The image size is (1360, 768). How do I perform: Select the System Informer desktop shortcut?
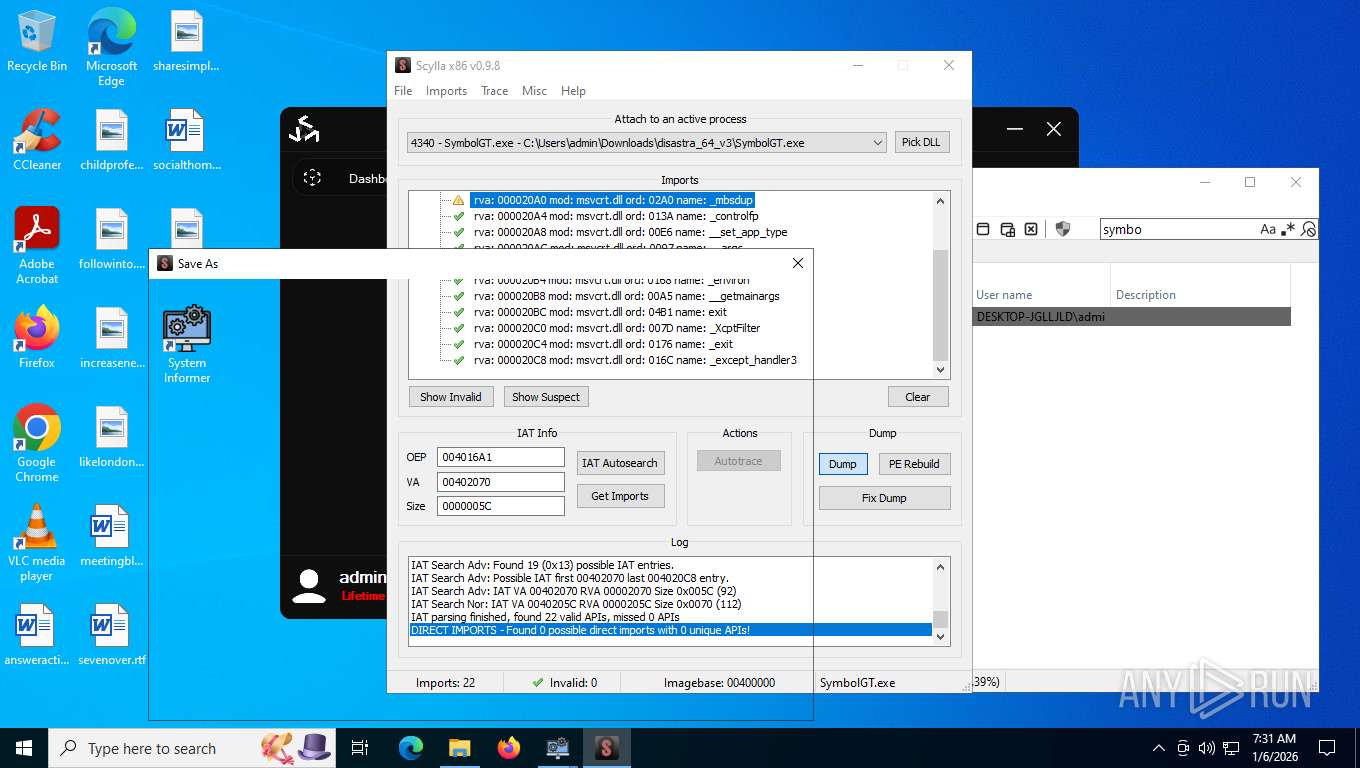(187, 344)
